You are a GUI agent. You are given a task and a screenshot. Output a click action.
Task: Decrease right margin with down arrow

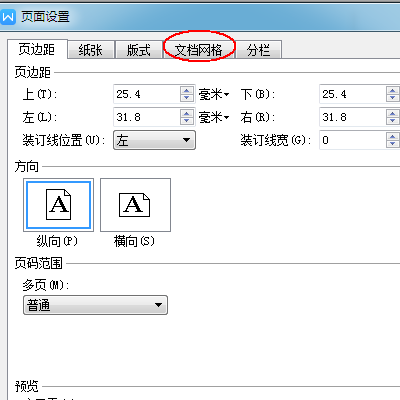point(393,121)
